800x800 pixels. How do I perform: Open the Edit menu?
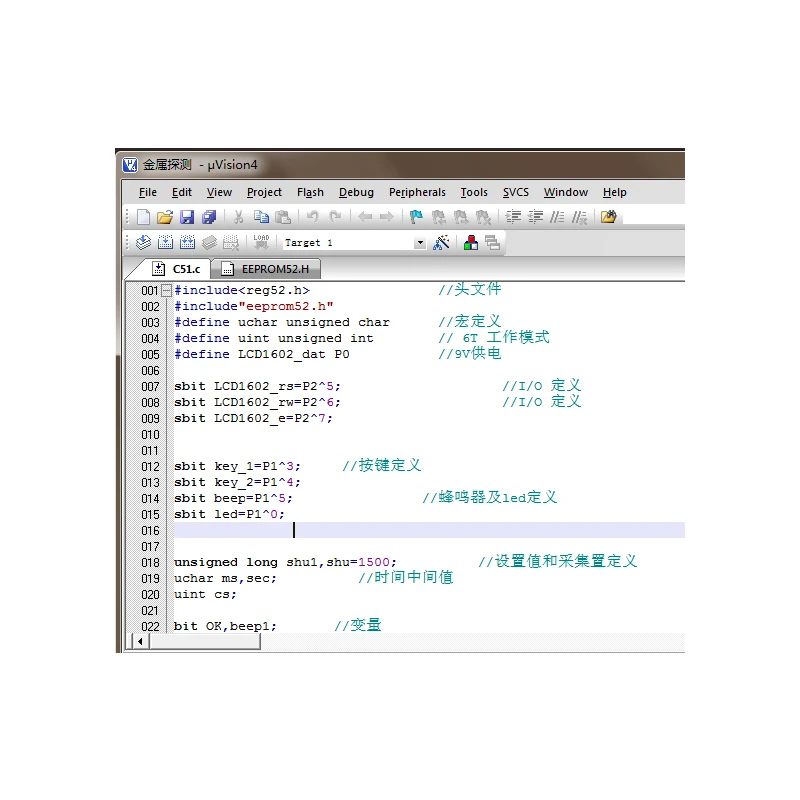coord(182,192)
